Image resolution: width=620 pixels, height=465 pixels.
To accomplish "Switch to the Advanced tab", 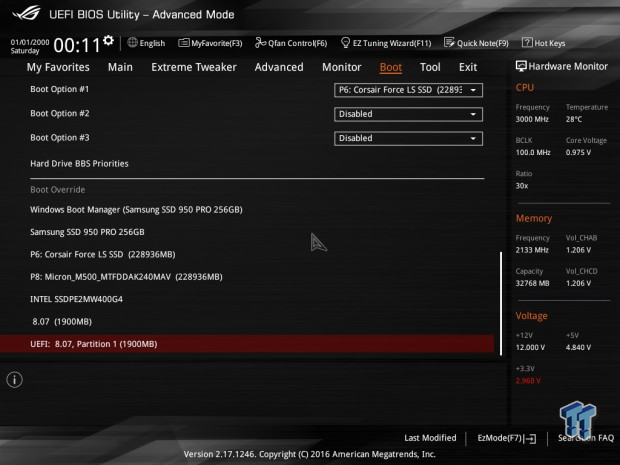I will point(279,67).
